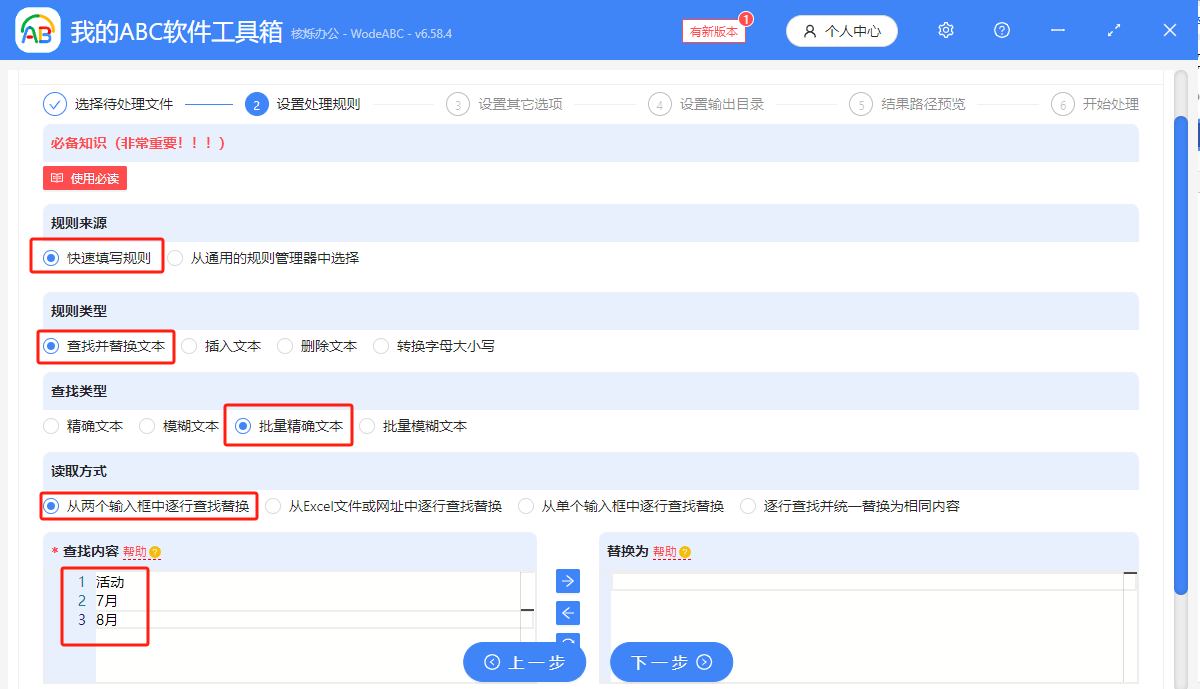The width and height of the screenshot is (1200, 689).
Task: Click the 上一步 button
Action: [x=524, y=662]
